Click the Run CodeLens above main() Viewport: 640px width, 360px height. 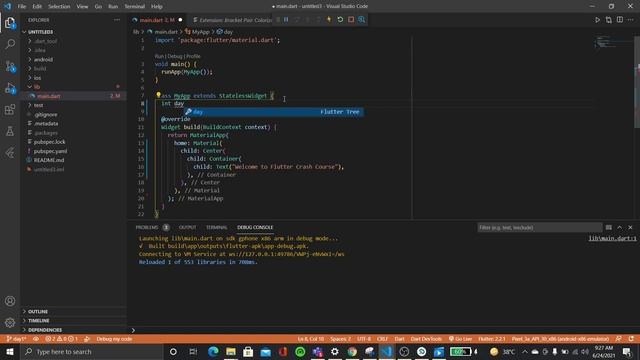[159, 56]
